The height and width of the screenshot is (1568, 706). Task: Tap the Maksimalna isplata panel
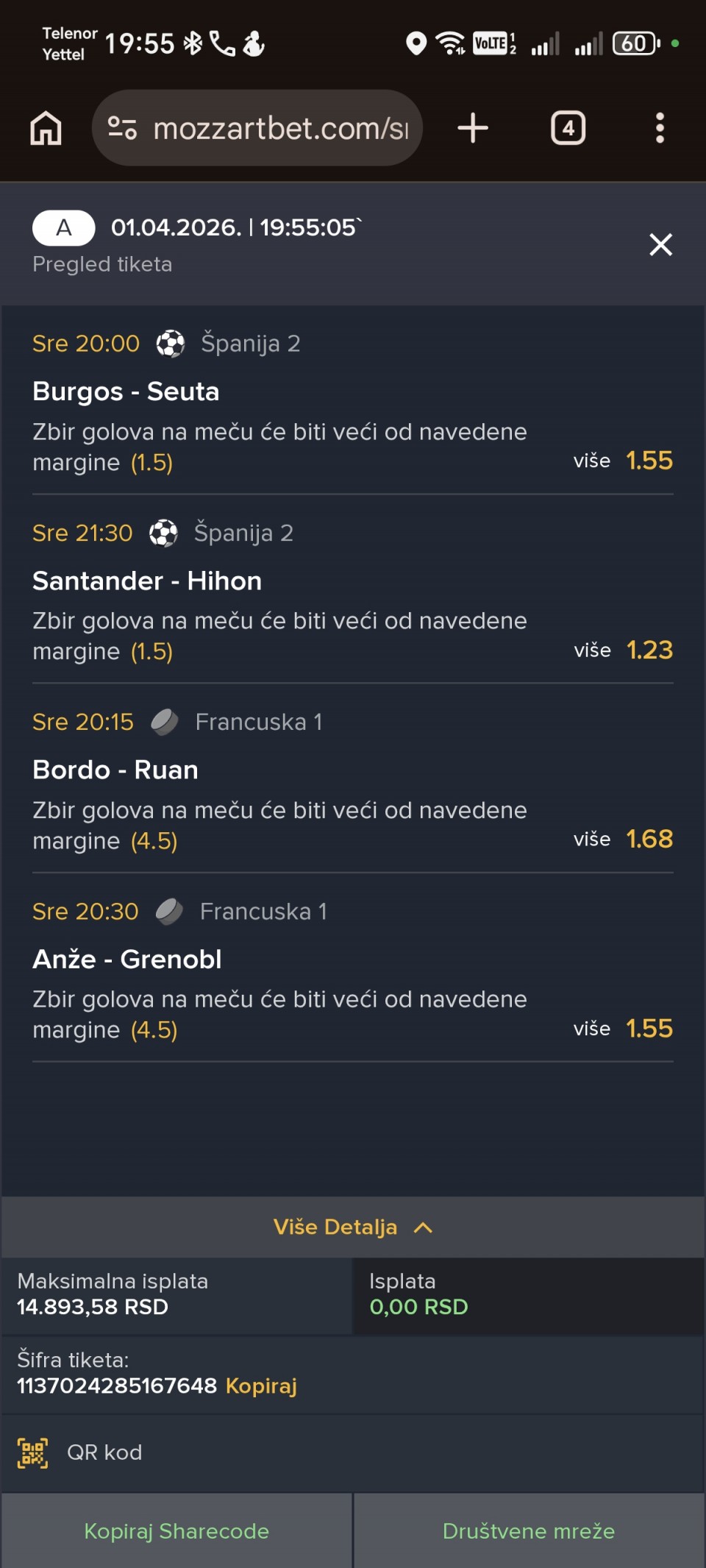pos(176,1294)
